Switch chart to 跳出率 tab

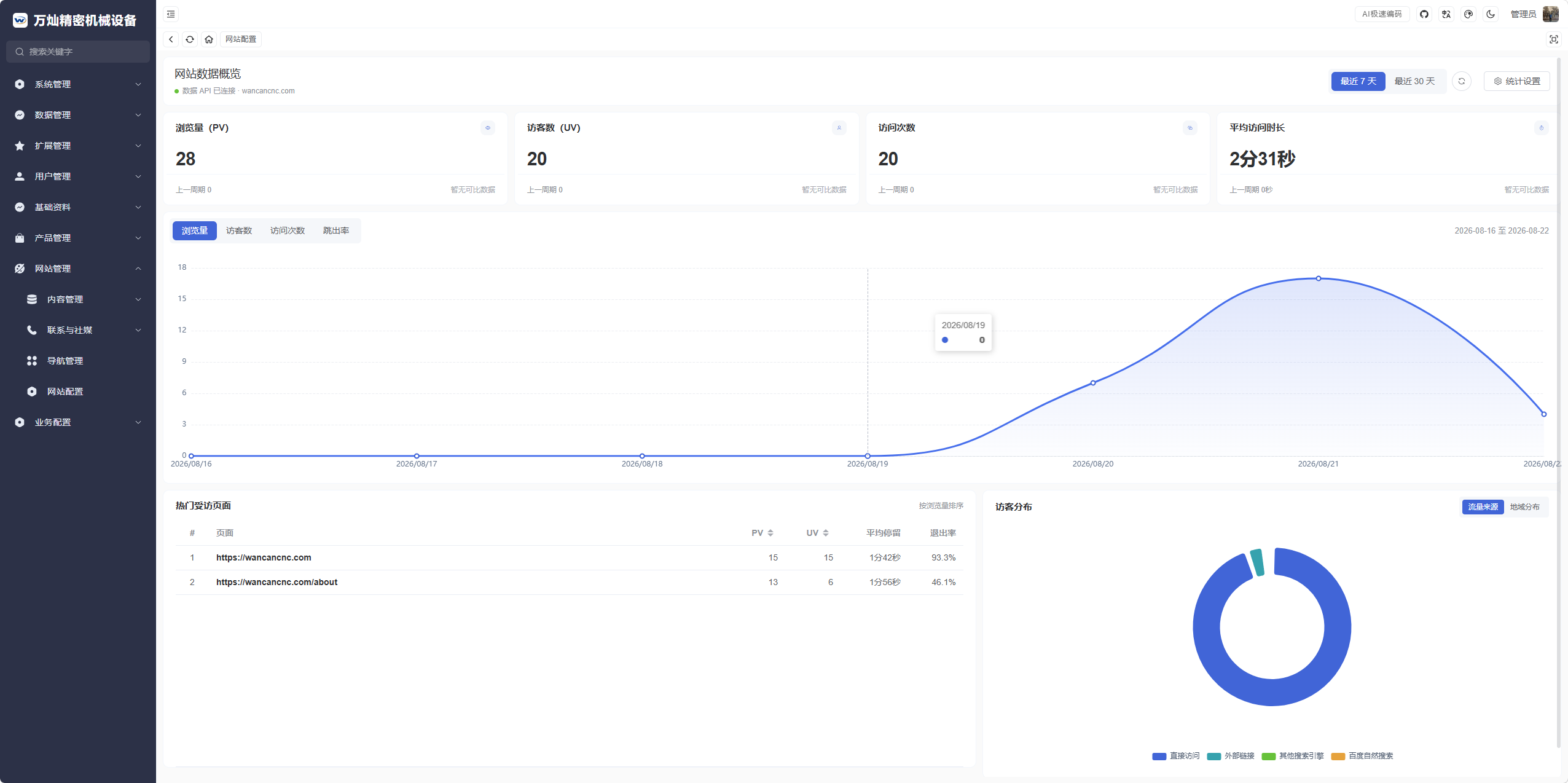(336, 230)
